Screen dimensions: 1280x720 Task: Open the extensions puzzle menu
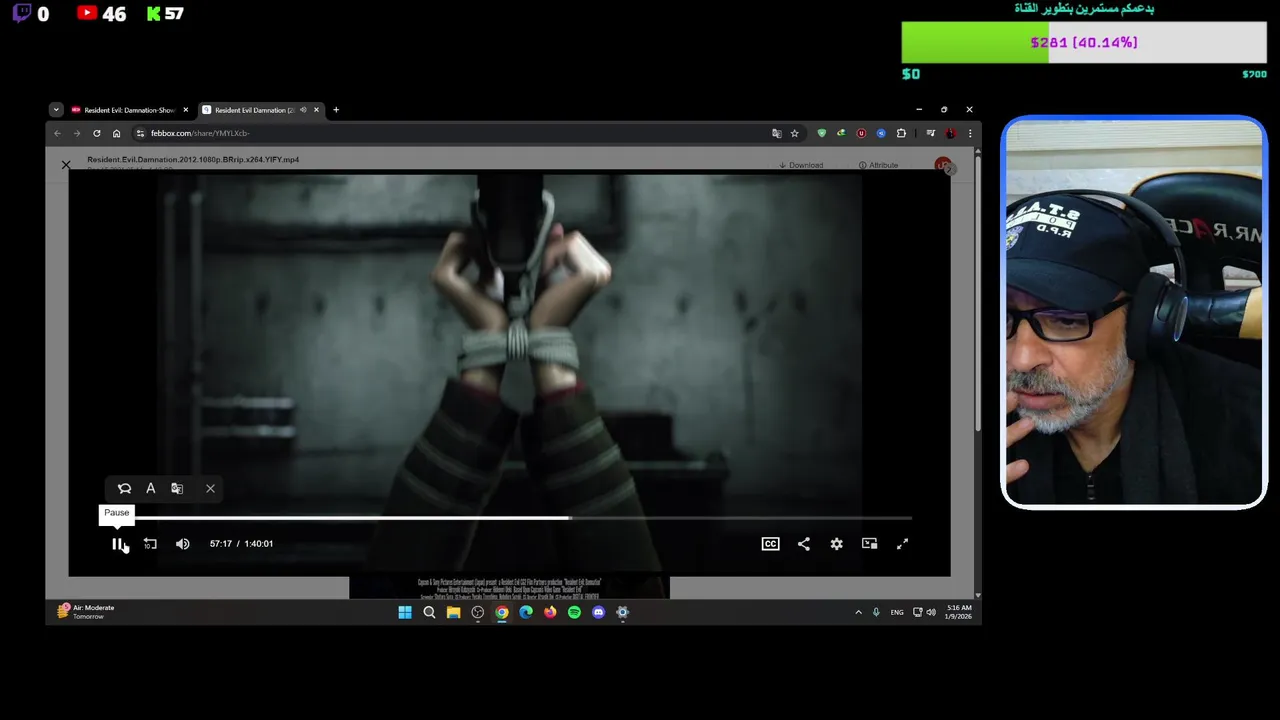901,133
